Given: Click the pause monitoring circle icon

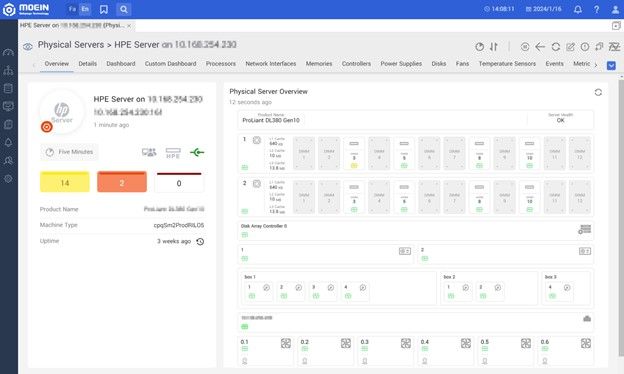Looking at the screenshot, I should tap(525, 47).
